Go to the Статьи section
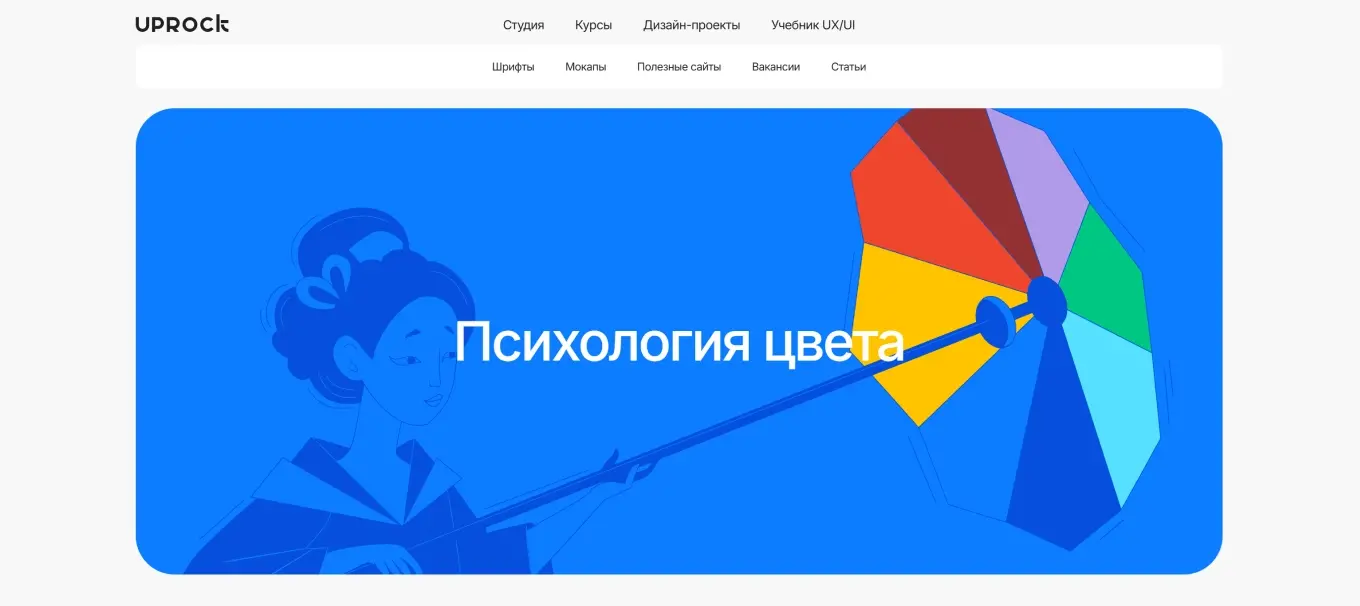The image size is (1360, 606). tap(848, 67)
